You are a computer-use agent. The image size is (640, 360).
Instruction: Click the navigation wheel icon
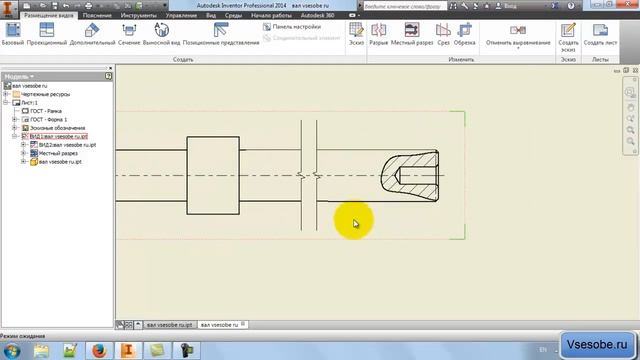630,92
